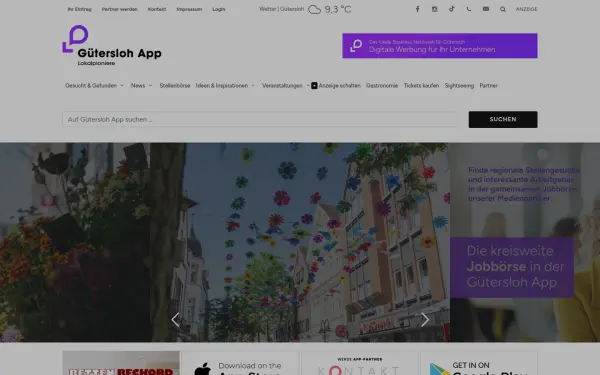
Task: Open the TikTok icon link
Action: tap(452, 9)
